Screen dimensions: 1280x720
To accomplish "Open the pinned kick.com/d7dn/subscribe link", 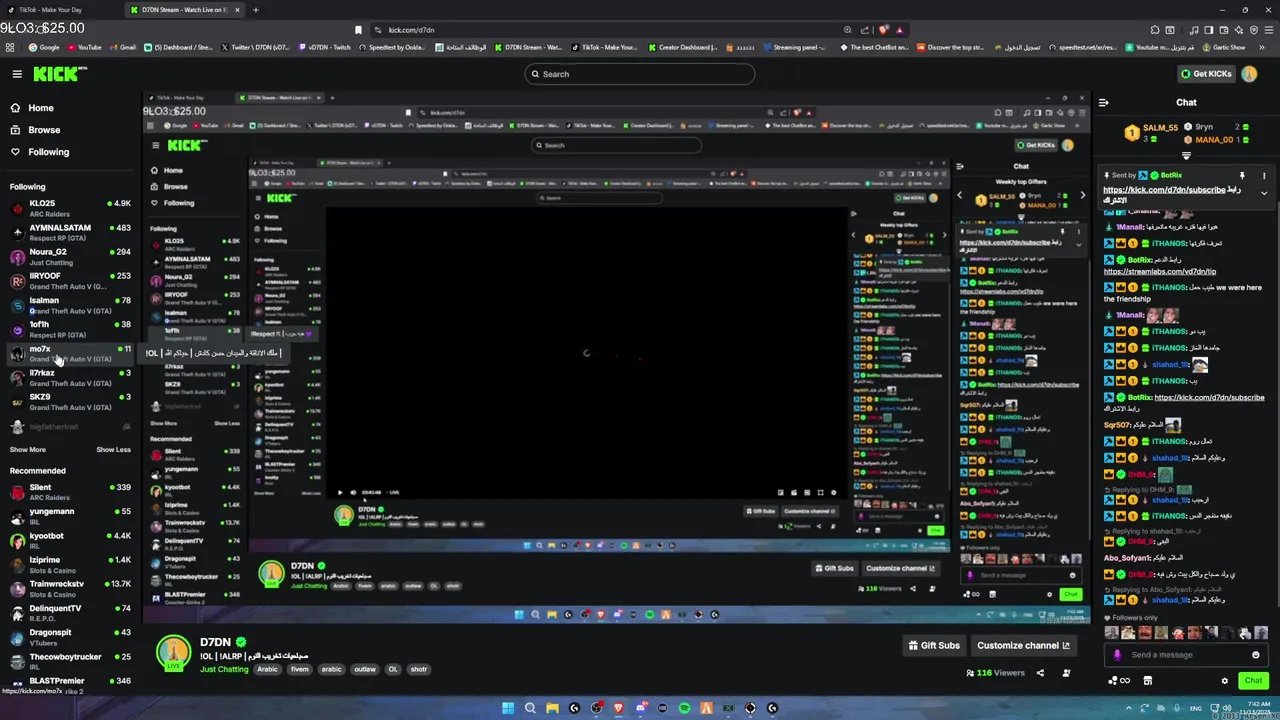I will tap(1164, 189).
